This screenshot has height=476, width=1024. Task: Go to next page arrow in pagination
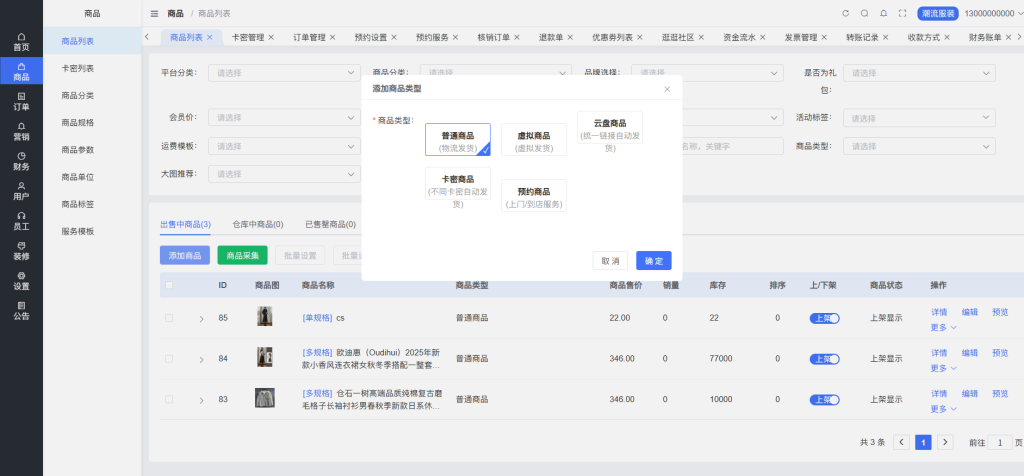[945, 442]
